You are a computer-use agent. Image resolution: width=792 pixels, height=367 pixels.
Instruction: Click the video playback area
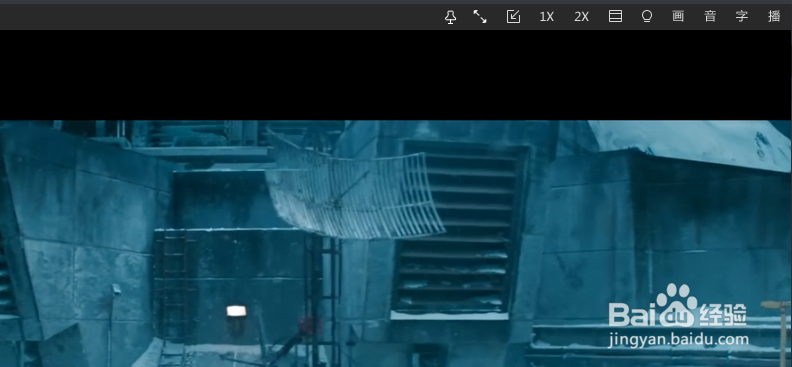pyautogui.click(x=396, y=198)
